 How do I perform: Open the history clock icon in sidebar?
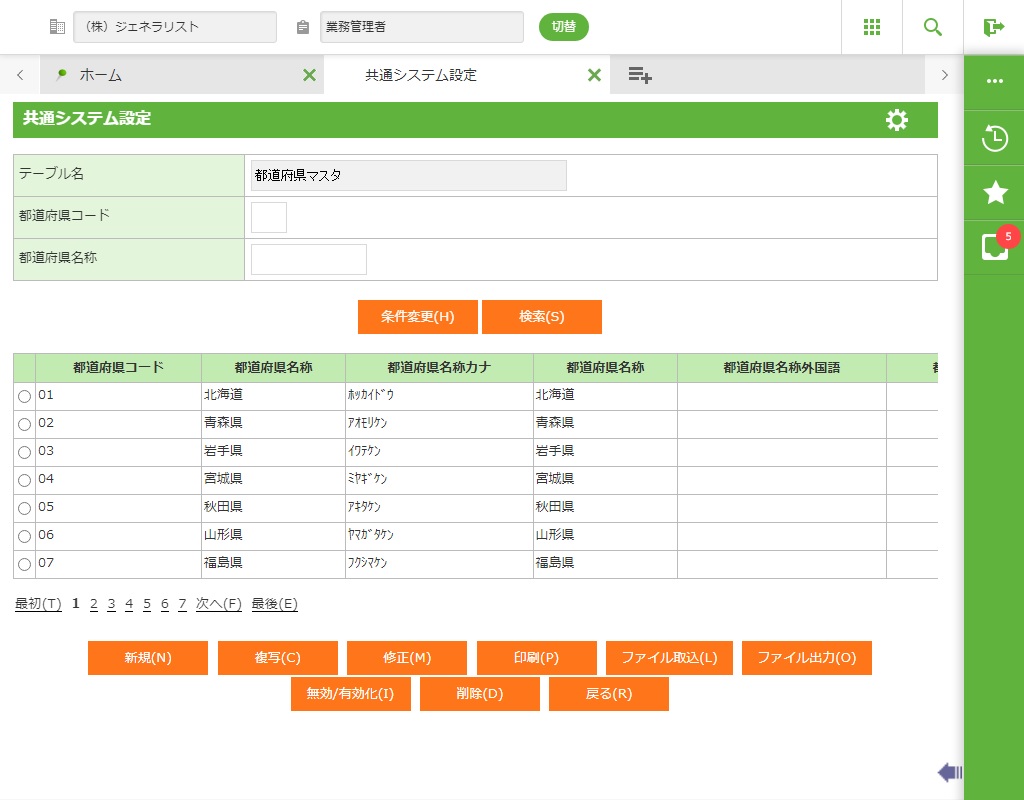[994, 139]
